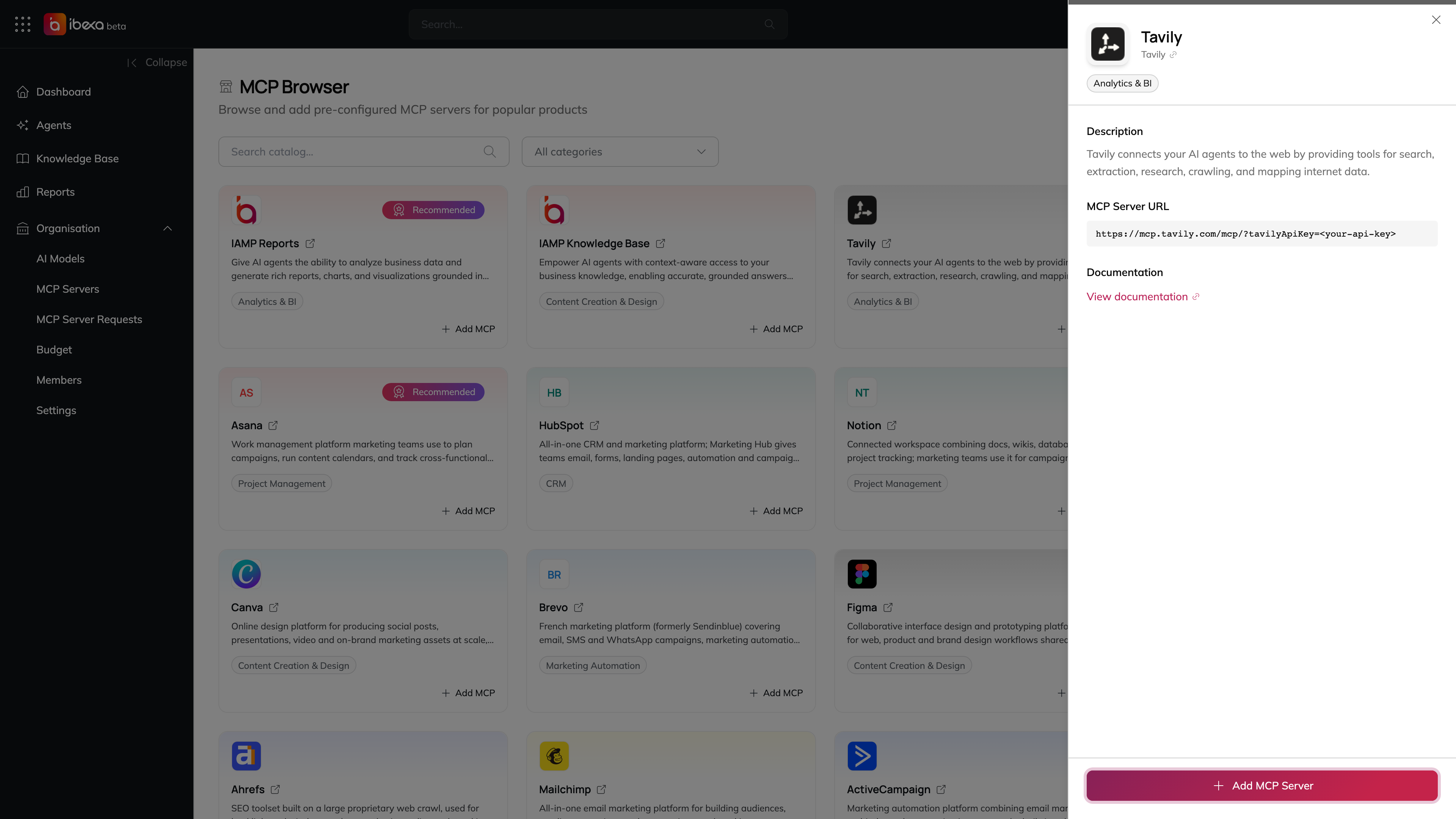The image size is (1456, 819).
Task: Focus the top global Search field
Action: [598, 24]
